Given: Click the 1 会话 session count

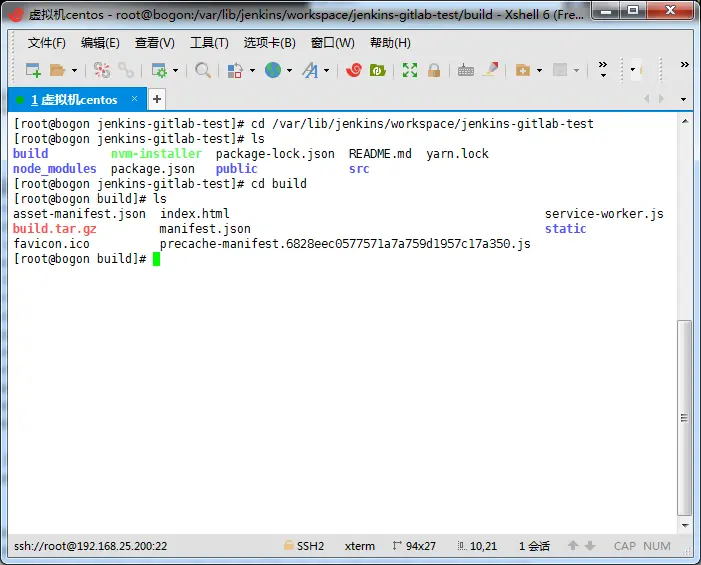Looking at the screenshot, I should coord(534,546).
